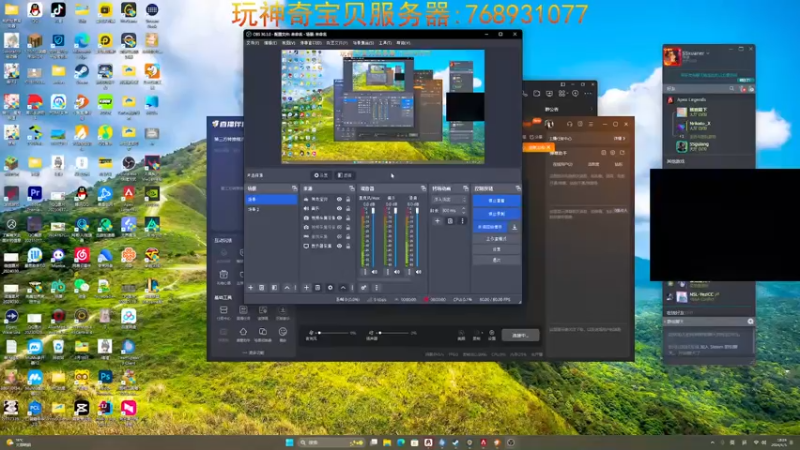This screenshot has width=800, height=450.
Task: Open Edit menu in OBS menu bar
Action: [x=270, y=43]
